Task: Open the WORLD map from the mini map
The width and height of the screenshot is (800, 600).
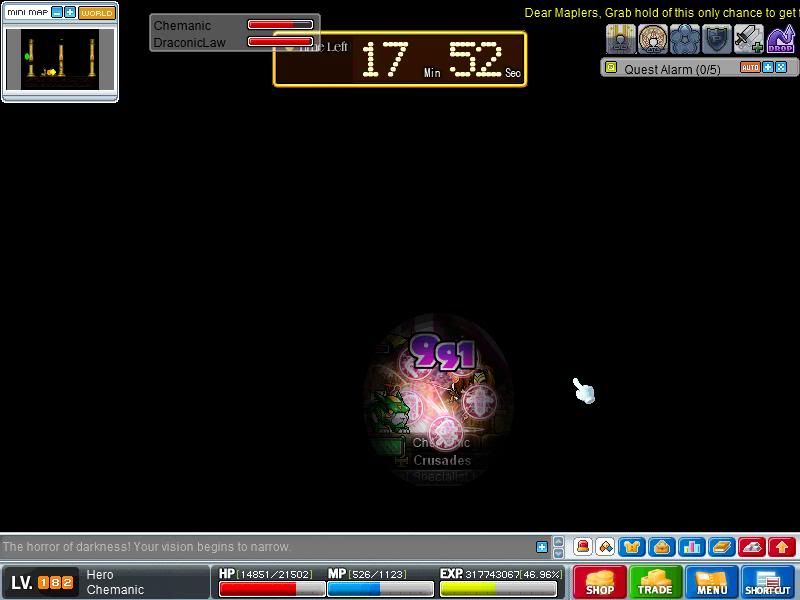Action: [x=97, y=13]
